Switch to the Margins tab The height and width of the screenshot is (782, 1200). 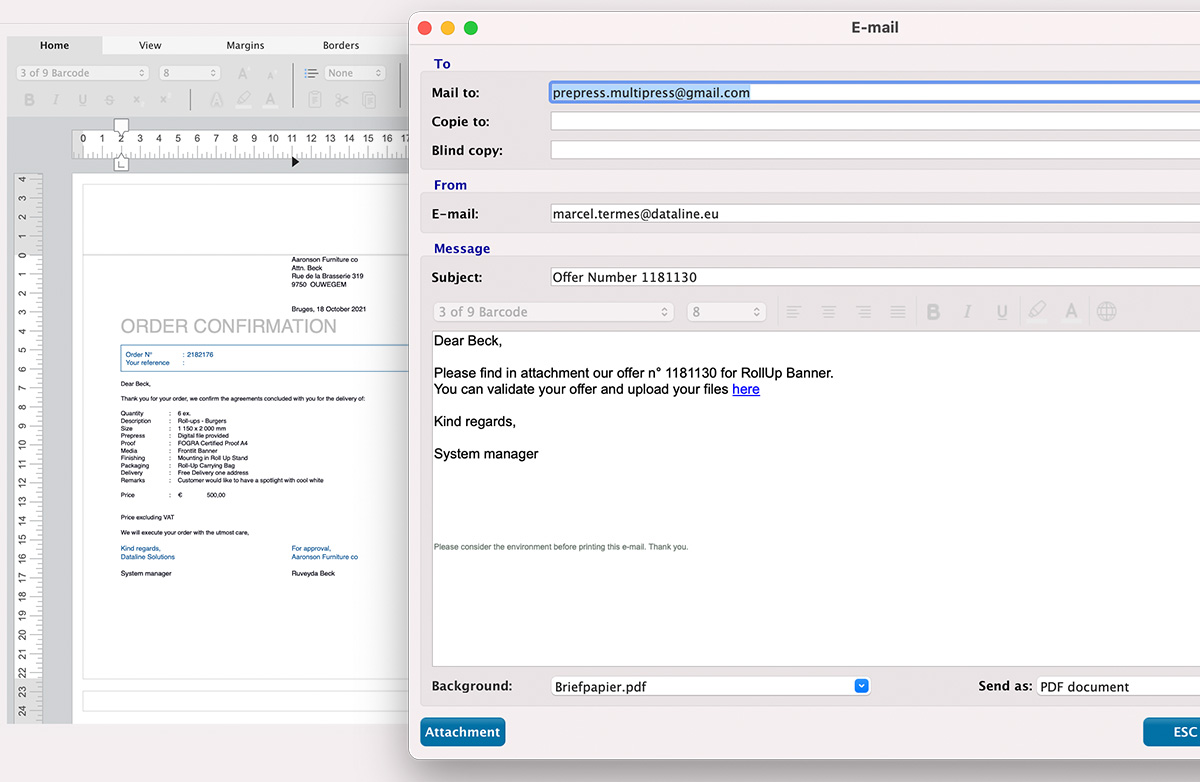click(245, 45)
